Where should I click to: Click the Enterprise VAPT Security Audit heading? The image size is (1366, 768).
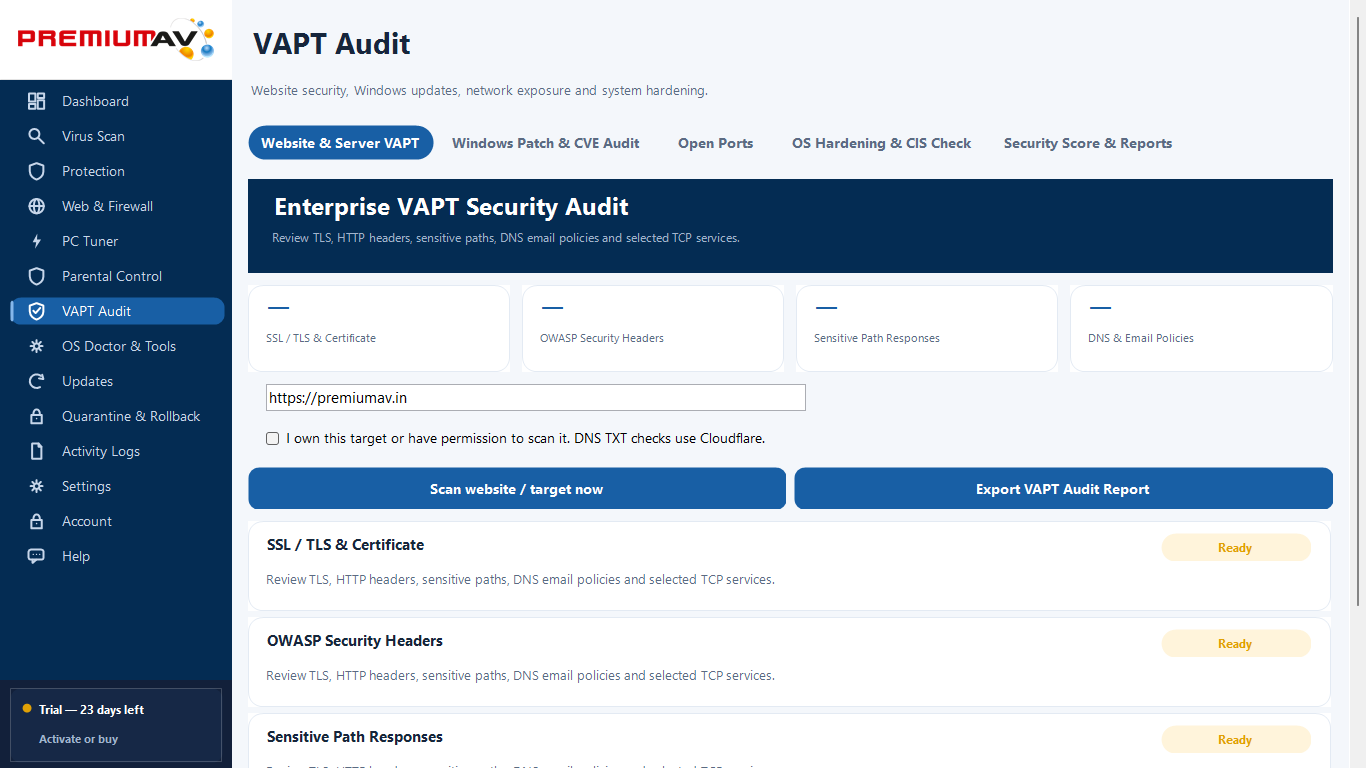451,207
